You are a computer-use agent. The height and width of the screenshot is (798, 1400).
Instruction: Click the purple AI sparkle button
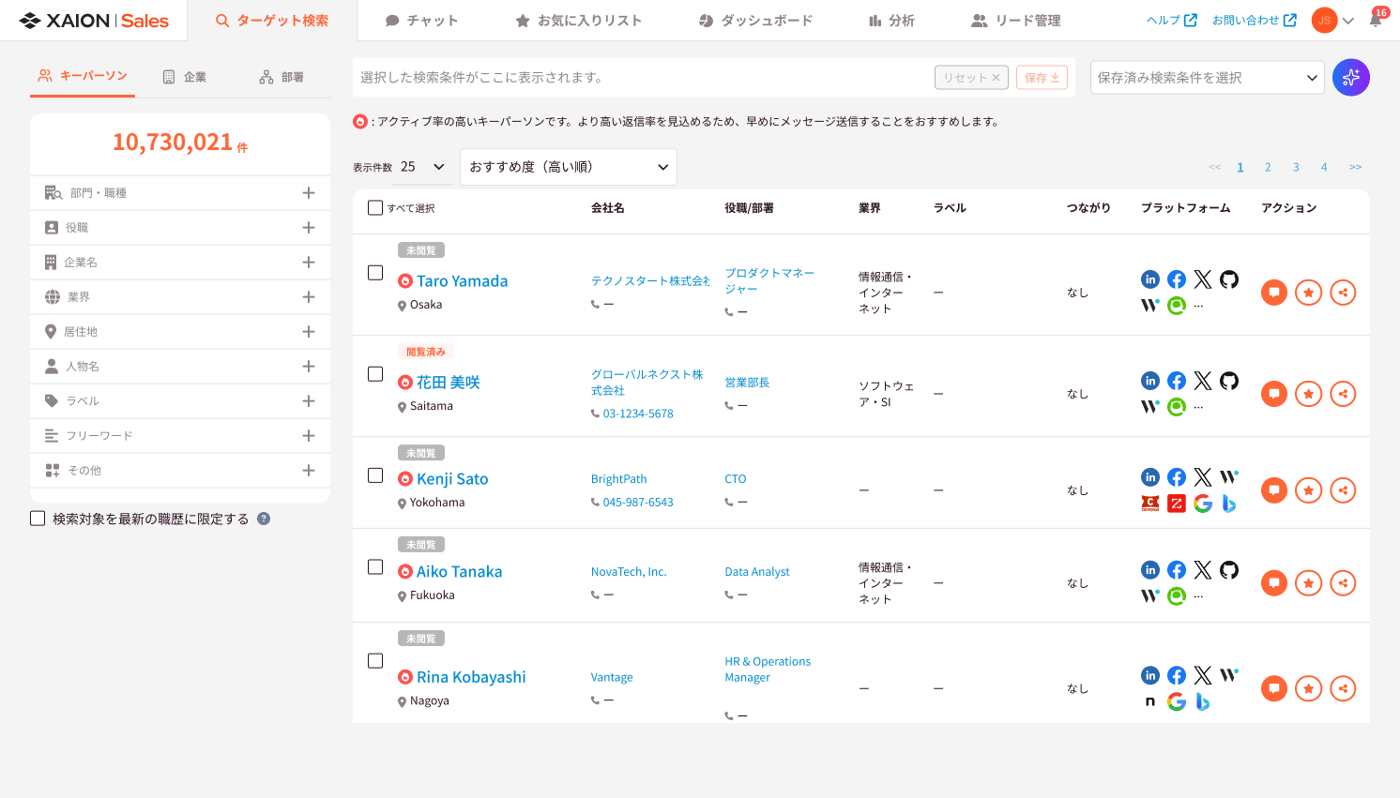click(1351, 77)
